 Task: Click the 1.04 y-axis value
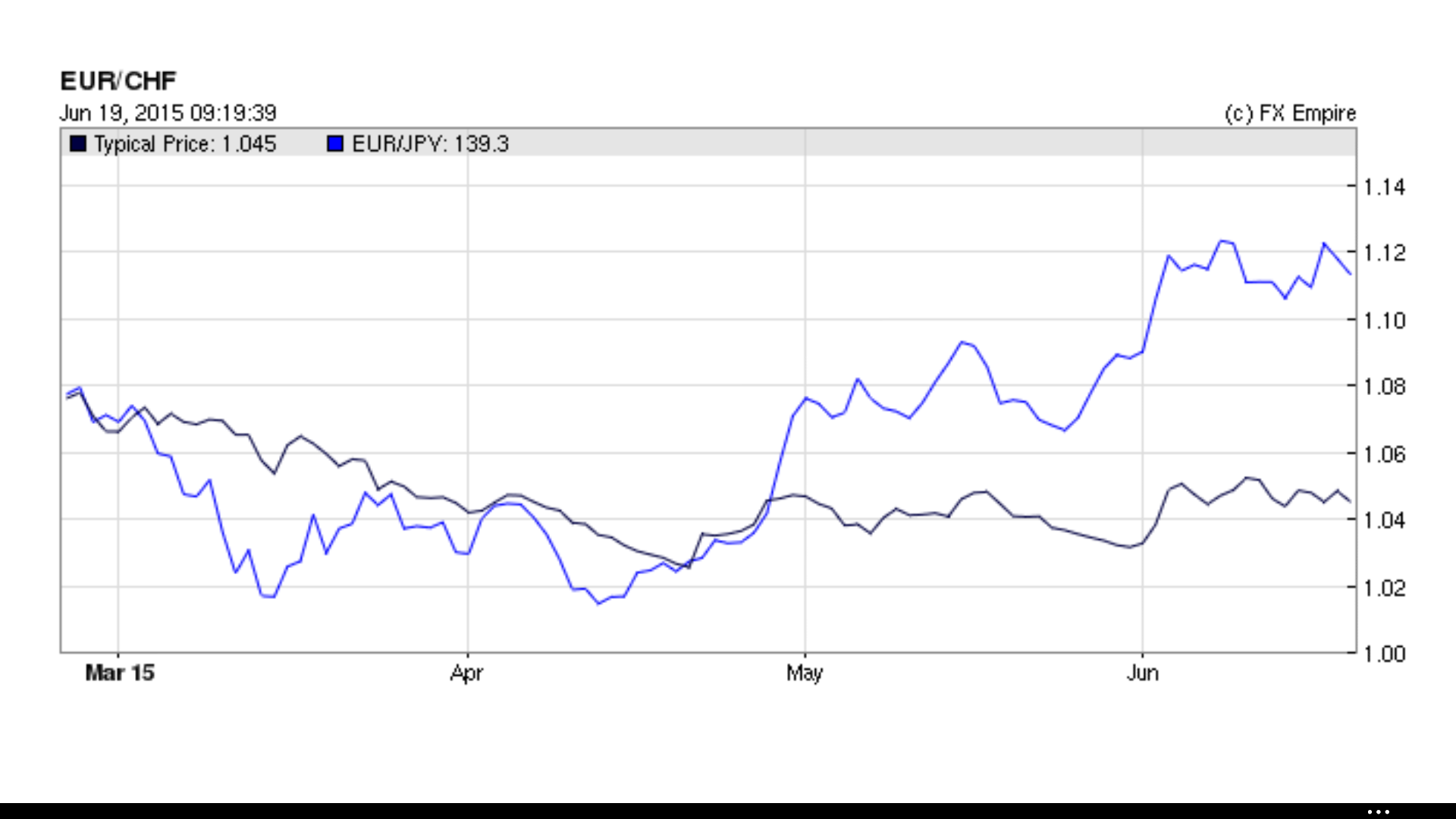pos(1384,520)
